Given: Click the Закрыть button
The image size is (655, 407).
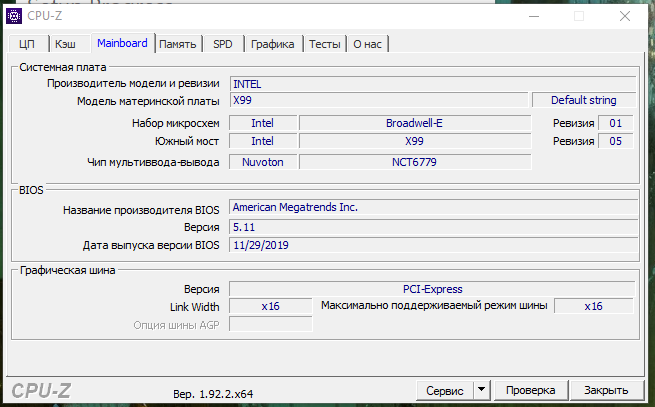Looking at the screenshot, I should point(606,390).
